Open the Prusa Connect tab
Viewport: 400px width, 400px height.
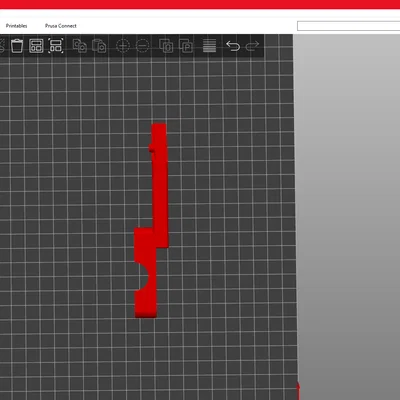click(x=61, y=26)
